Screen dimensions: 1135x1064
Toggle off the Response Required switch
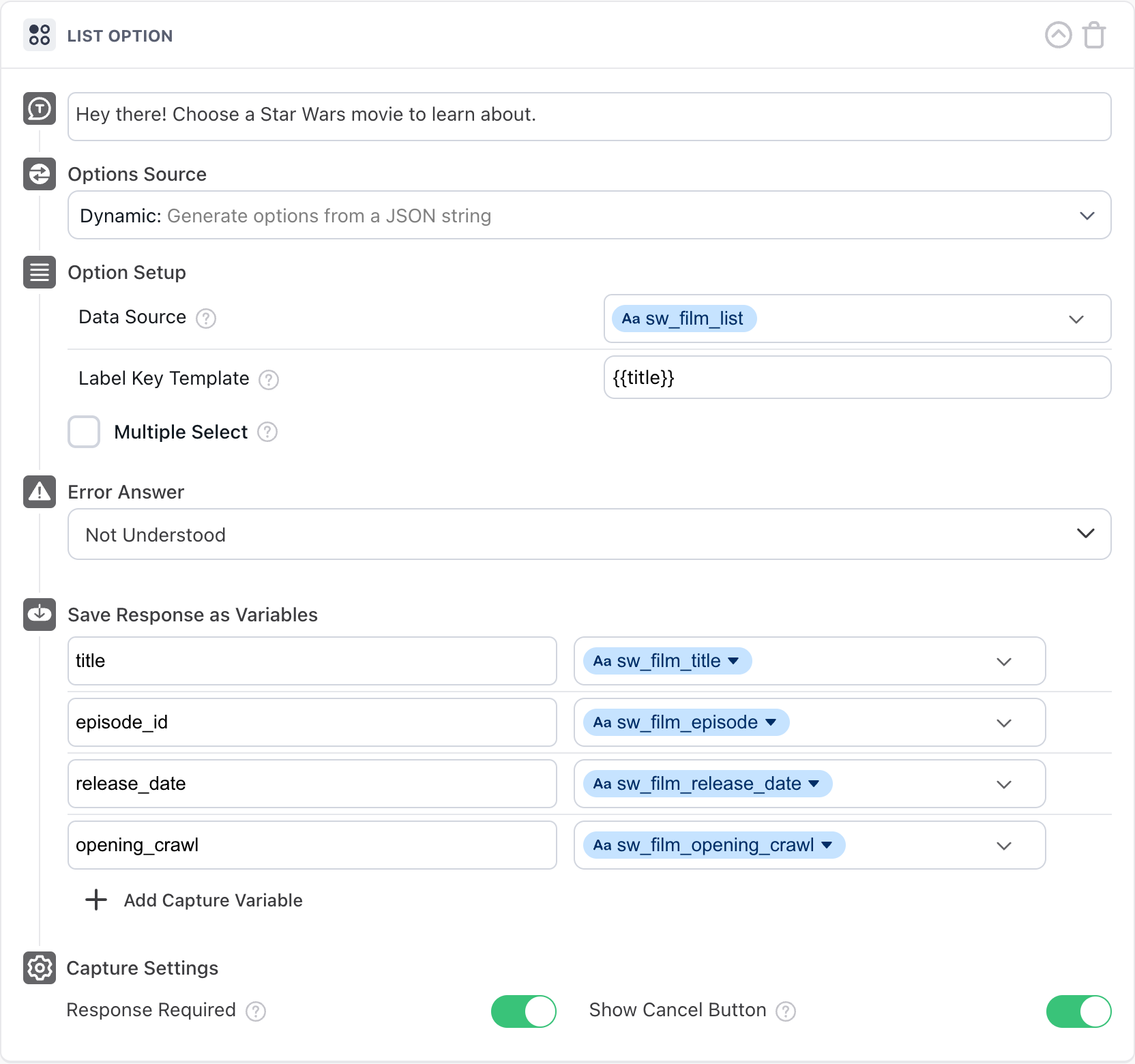523,1011
